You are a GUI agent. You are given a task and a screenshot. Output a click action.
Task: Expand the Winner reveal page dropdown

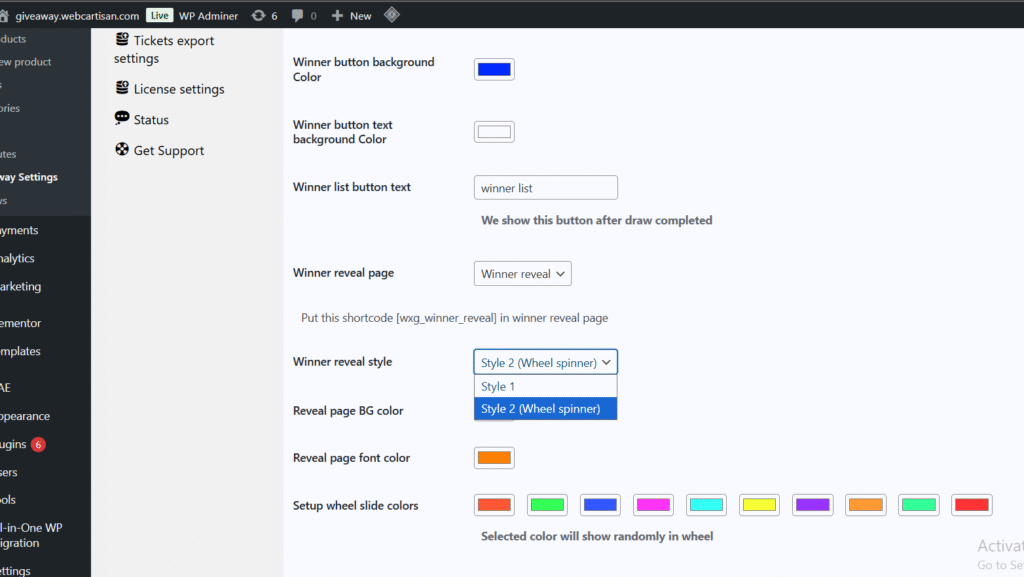pos(522,274)
